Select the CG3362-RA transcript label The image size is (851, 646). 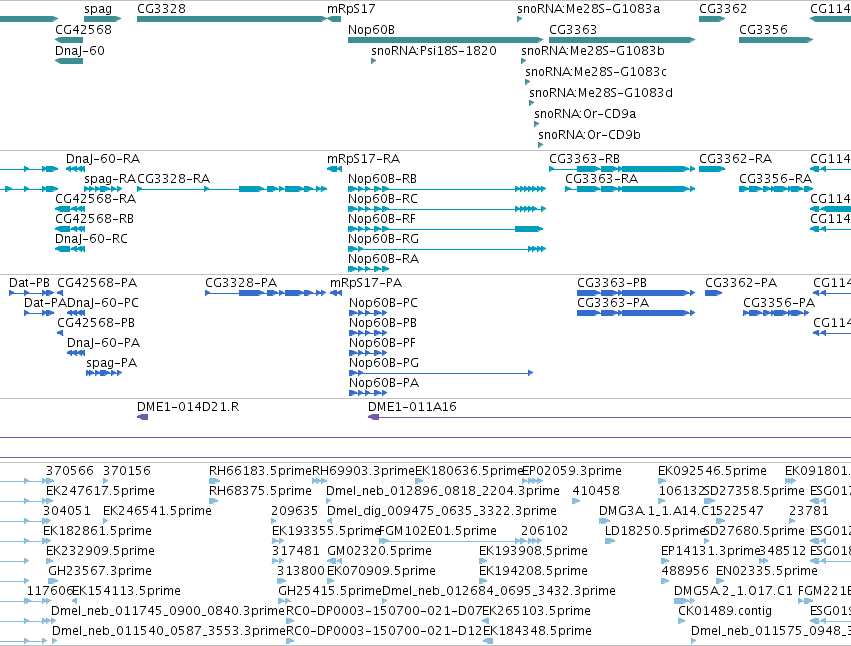pos(735,159)
